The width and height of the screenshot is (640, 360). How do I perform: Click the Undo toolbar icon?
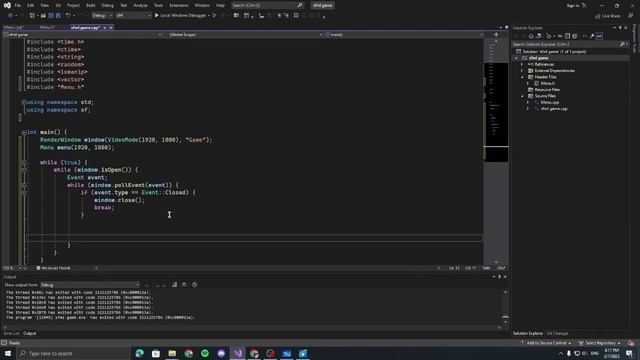68,16
